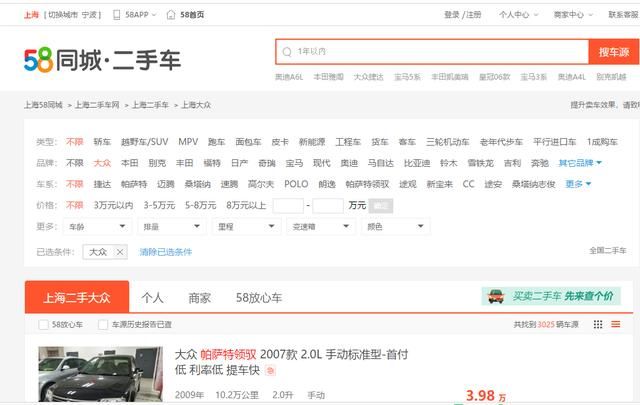640x405 pixels.
Task: Tick the 车源历史报告已查 checkbox
Action: [103, 325]
